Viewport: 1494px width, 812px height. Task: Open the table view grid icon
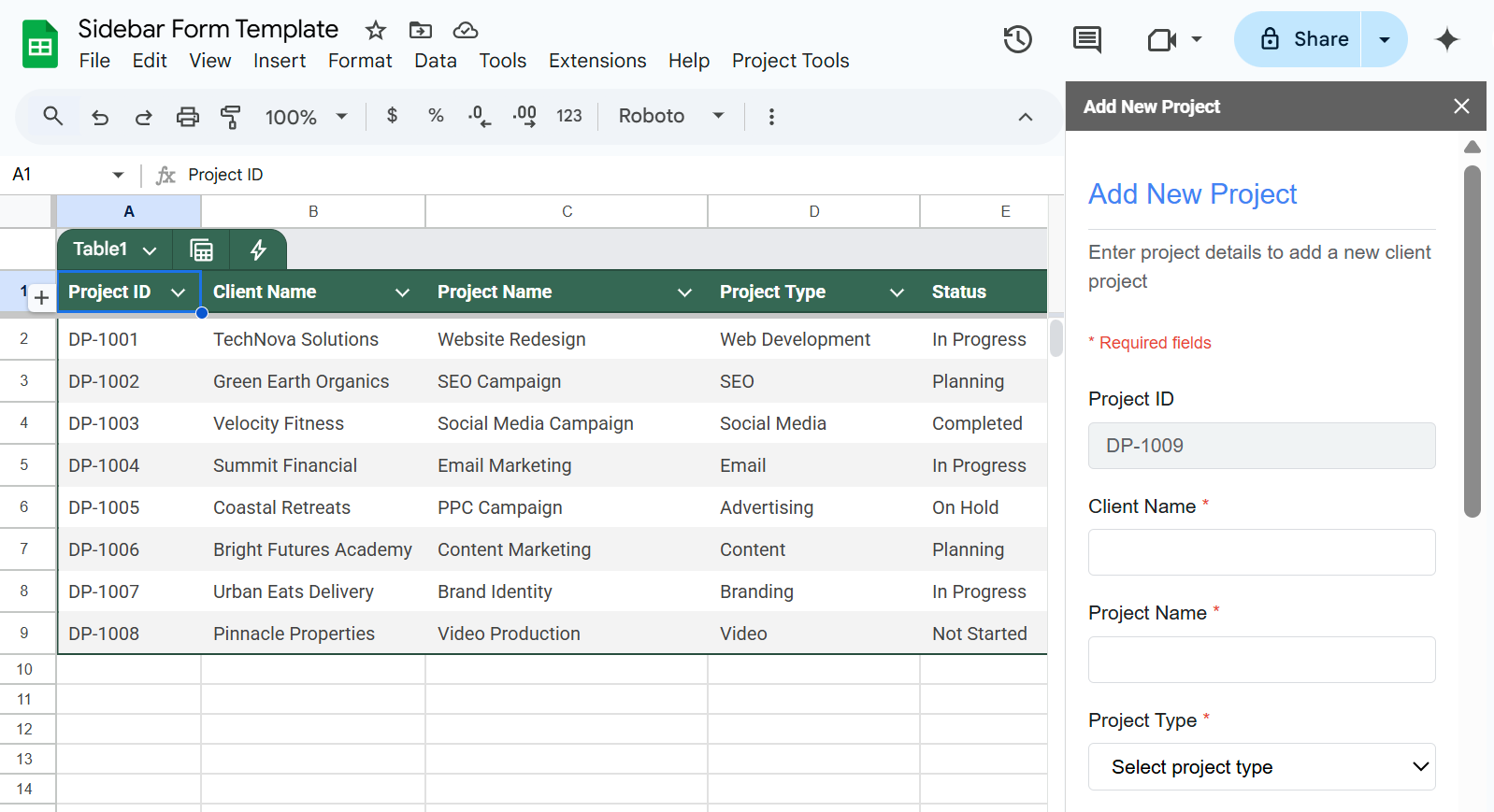point(201,249)
